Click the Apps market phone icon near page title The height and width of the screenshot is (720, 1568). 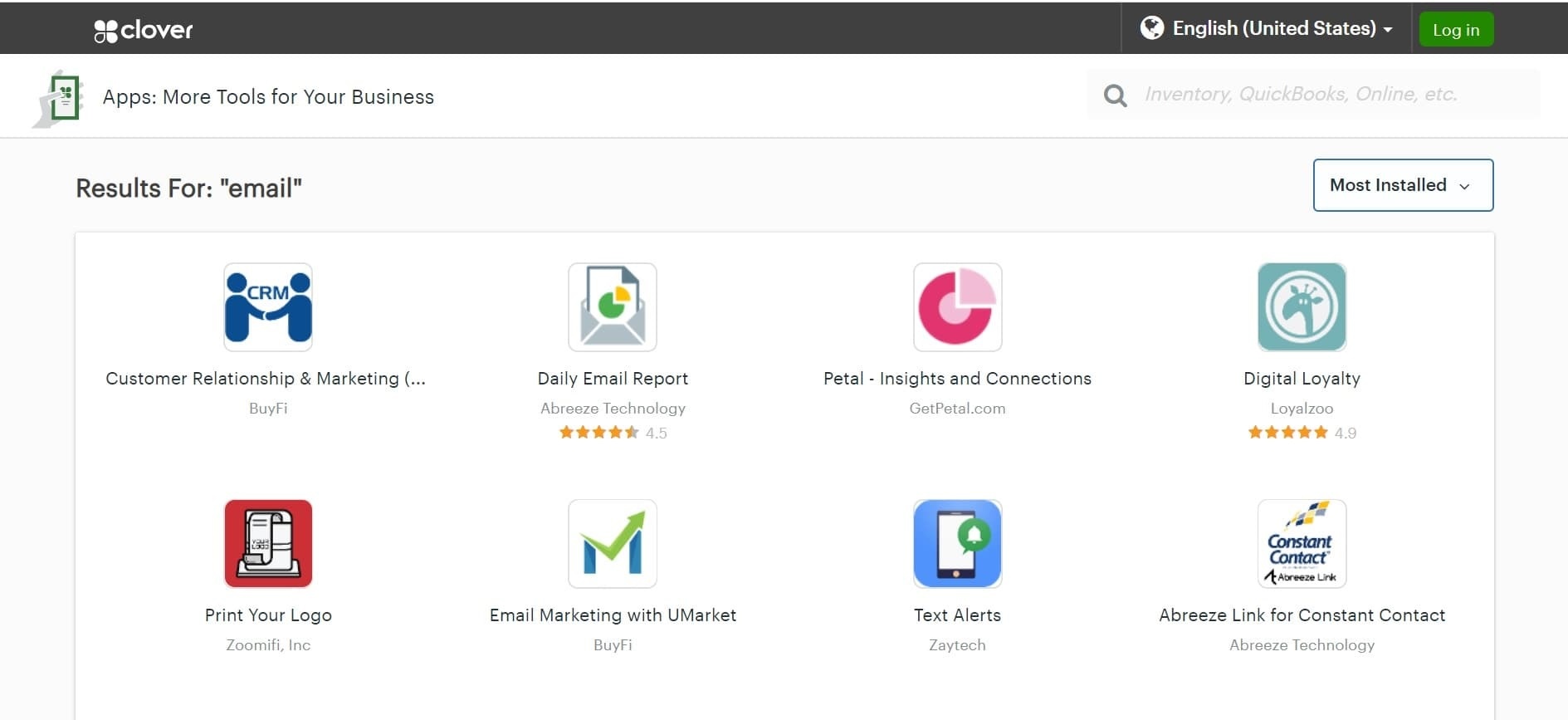click(59, 98)
